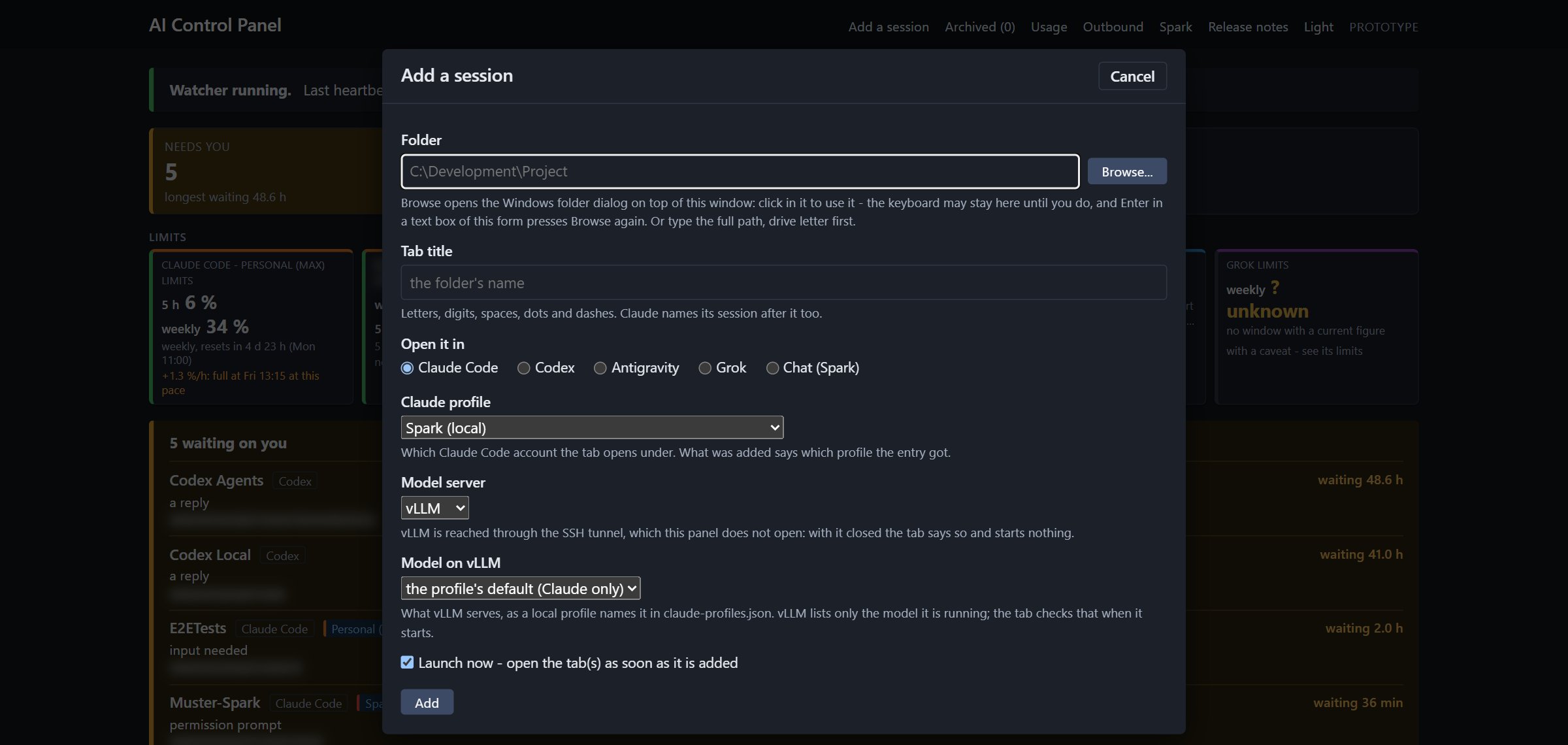The height and width of the screenshot is (745, 1568).
Task: Uncheck the Launch now checkbox
Action: tap(407, 663)
